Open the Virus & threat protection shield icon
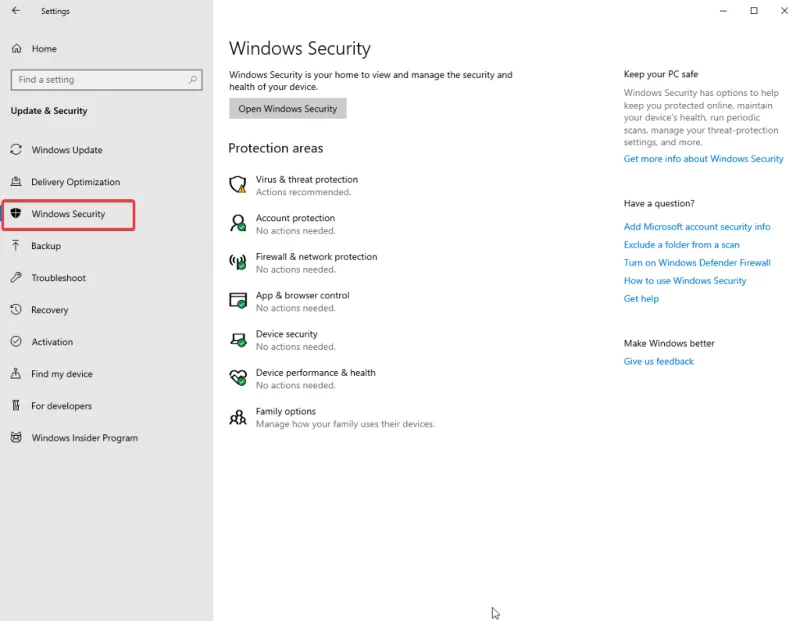800x621 pixels. [x=238, y=183]
